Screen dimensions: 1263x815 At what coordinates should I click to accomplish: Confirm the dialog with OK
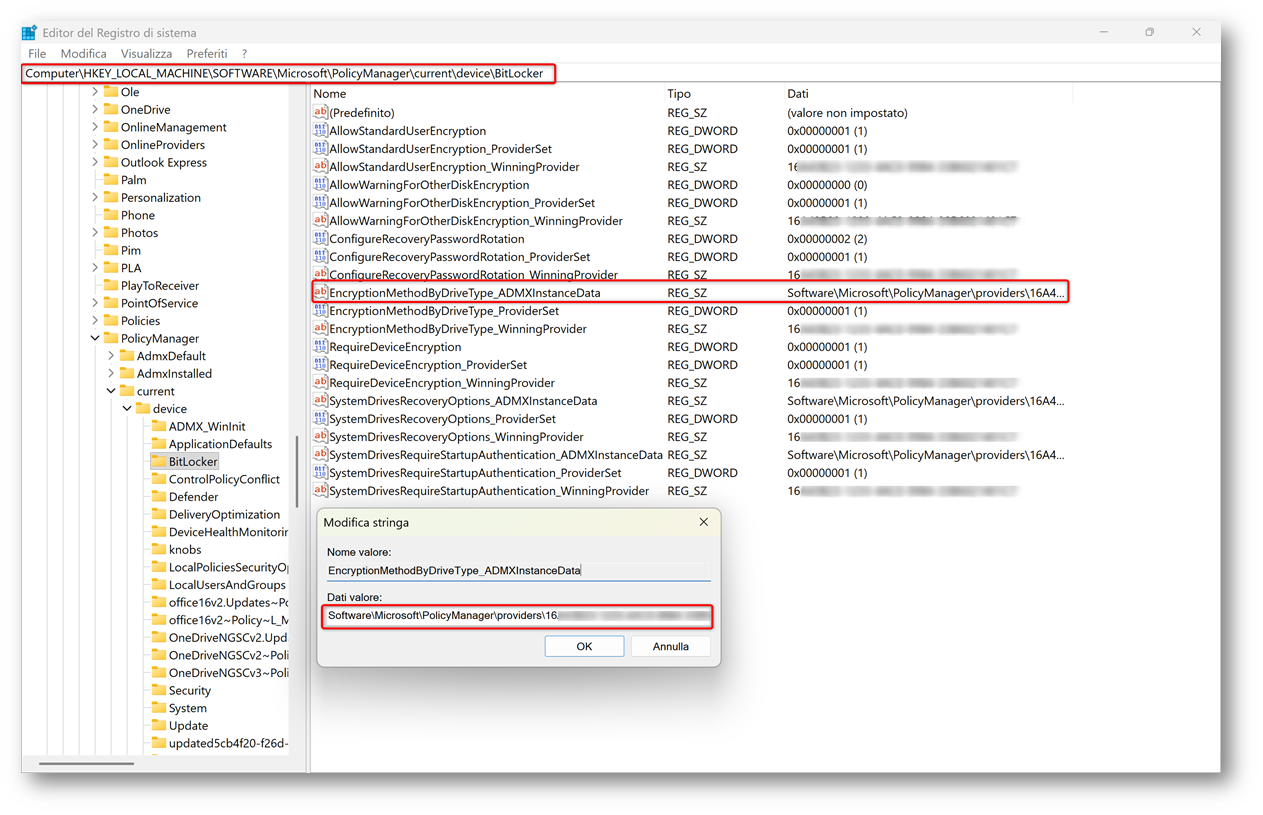click(584, 646)
